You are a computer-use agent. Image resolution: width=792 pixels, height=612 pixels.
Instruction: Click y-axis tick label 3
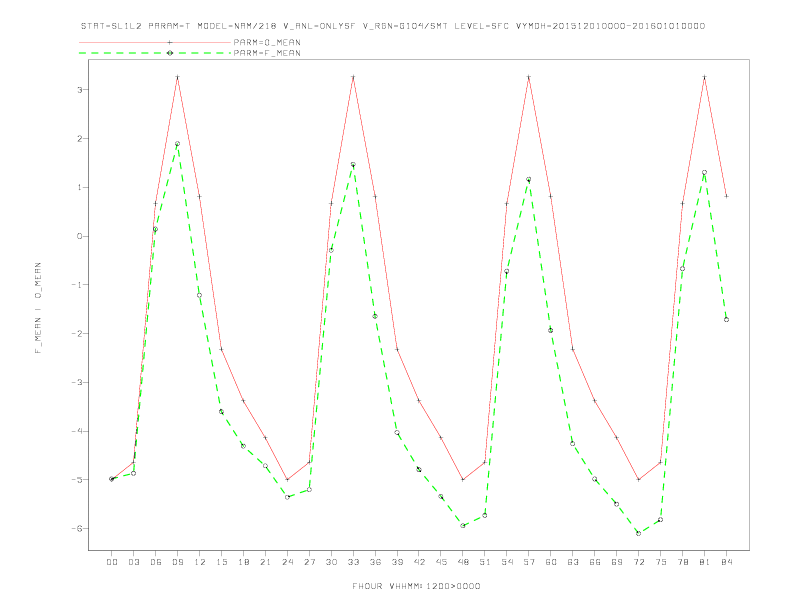(80, 90)
